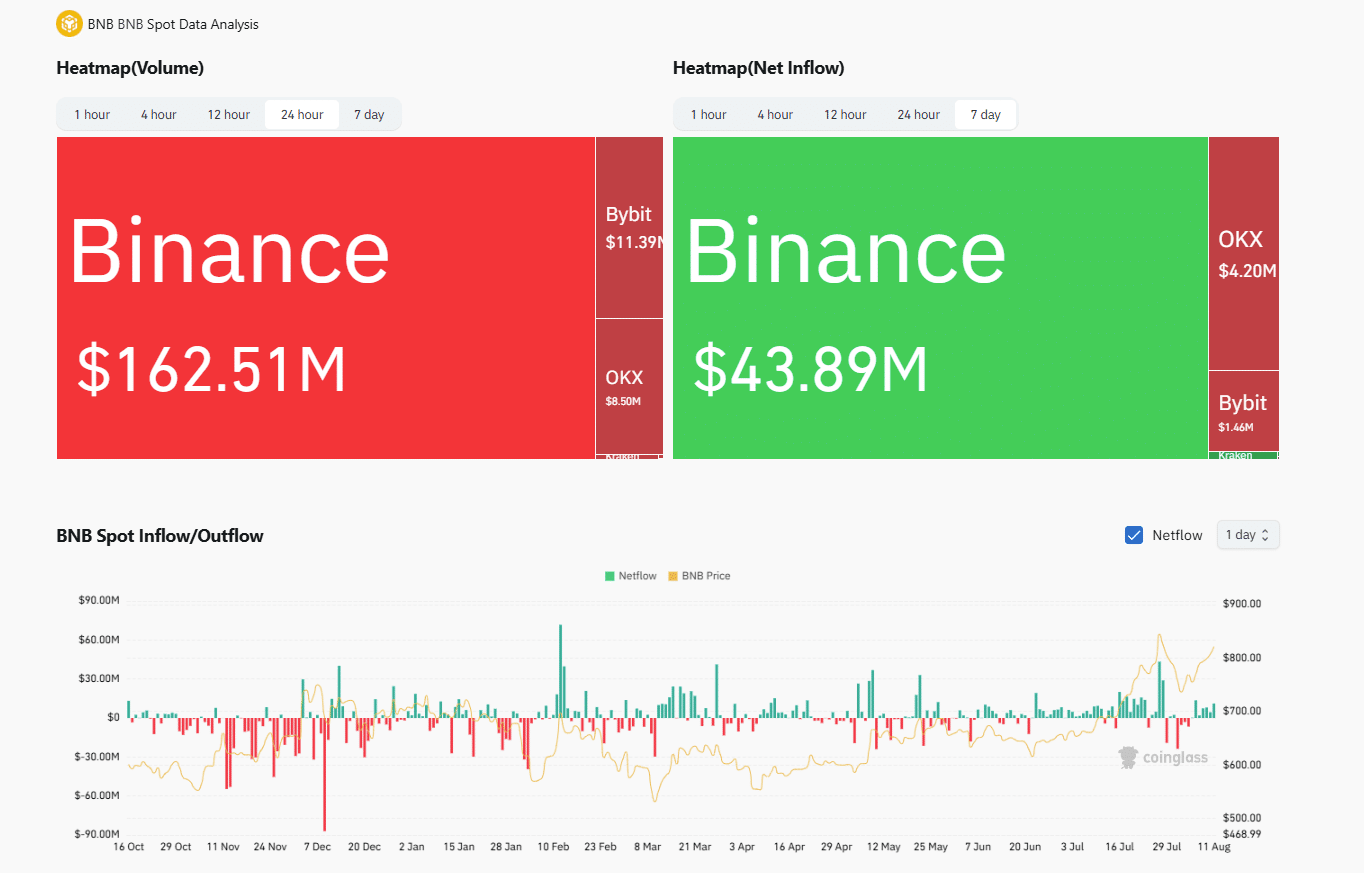The height and width of the screenshot is (873, 1364).
Task: Select 1 hour in Net Inflow heatmap
Action: coord(708,114)
